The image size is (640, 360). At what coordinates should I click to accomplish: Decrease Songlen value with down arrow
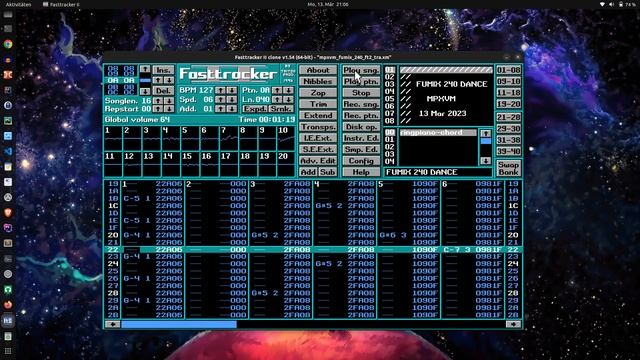coord(169,100)
